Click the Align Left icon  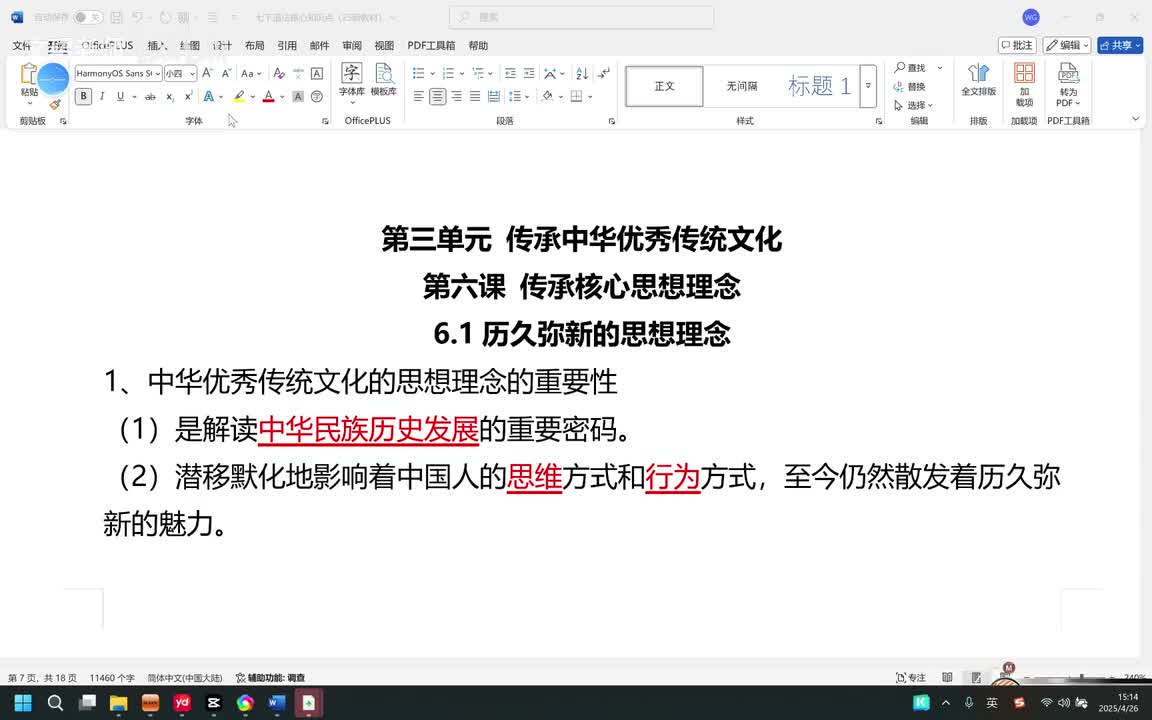click(x=418, y=96)
